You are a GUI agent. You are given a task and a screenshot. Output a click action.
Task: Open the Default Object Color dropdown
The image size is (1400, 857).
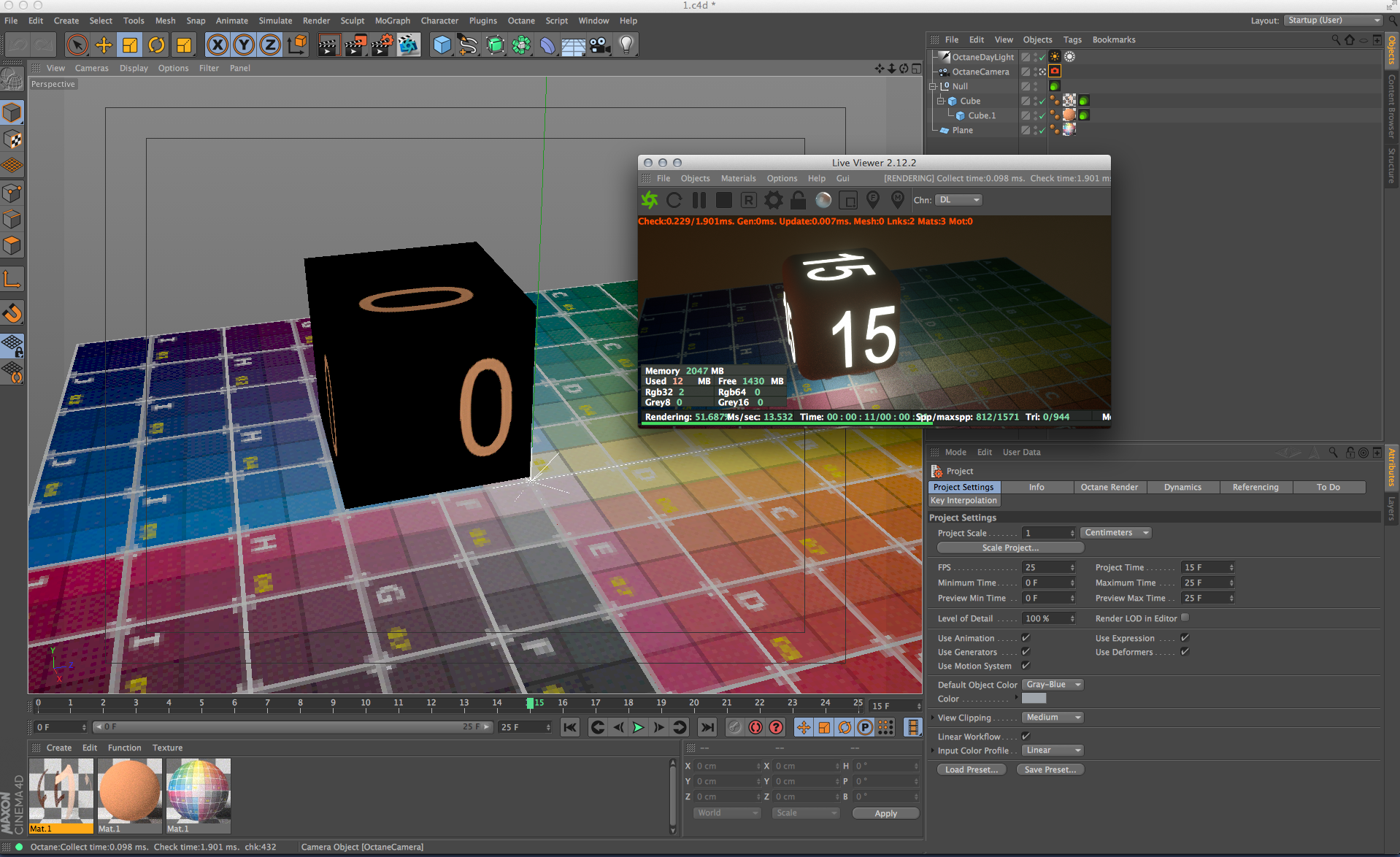click(1053, 685)
